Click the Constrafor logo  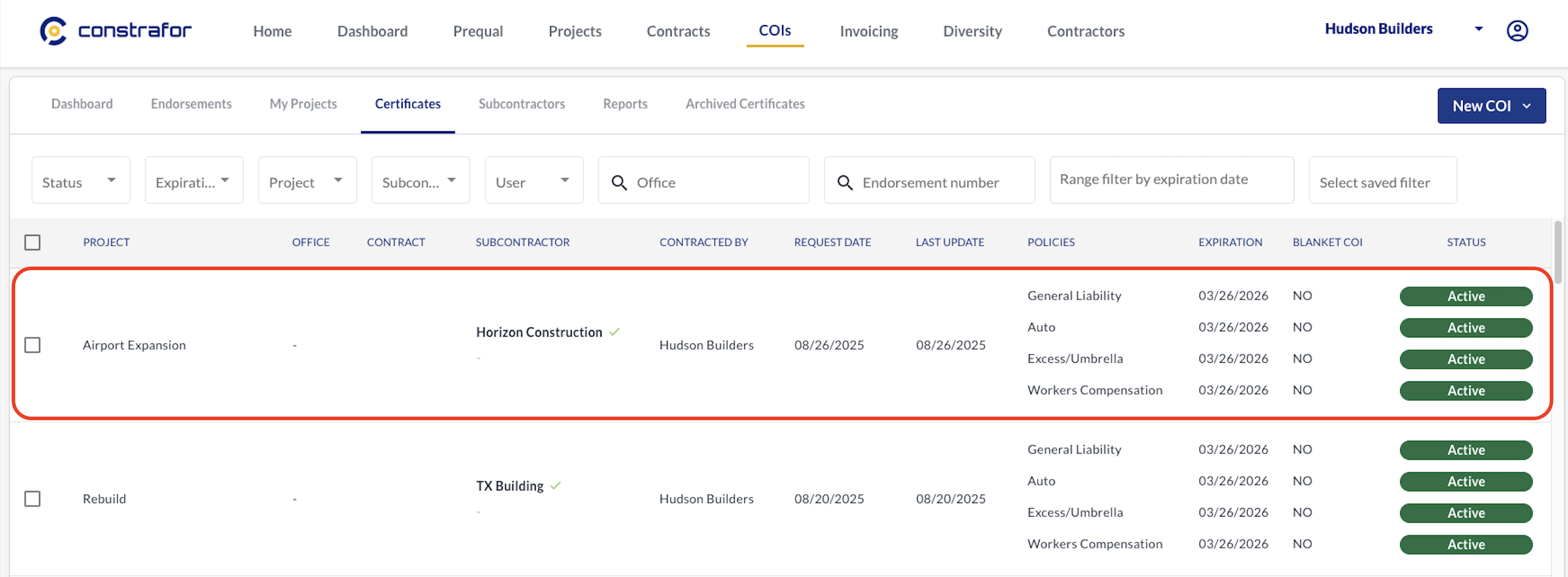116,30
